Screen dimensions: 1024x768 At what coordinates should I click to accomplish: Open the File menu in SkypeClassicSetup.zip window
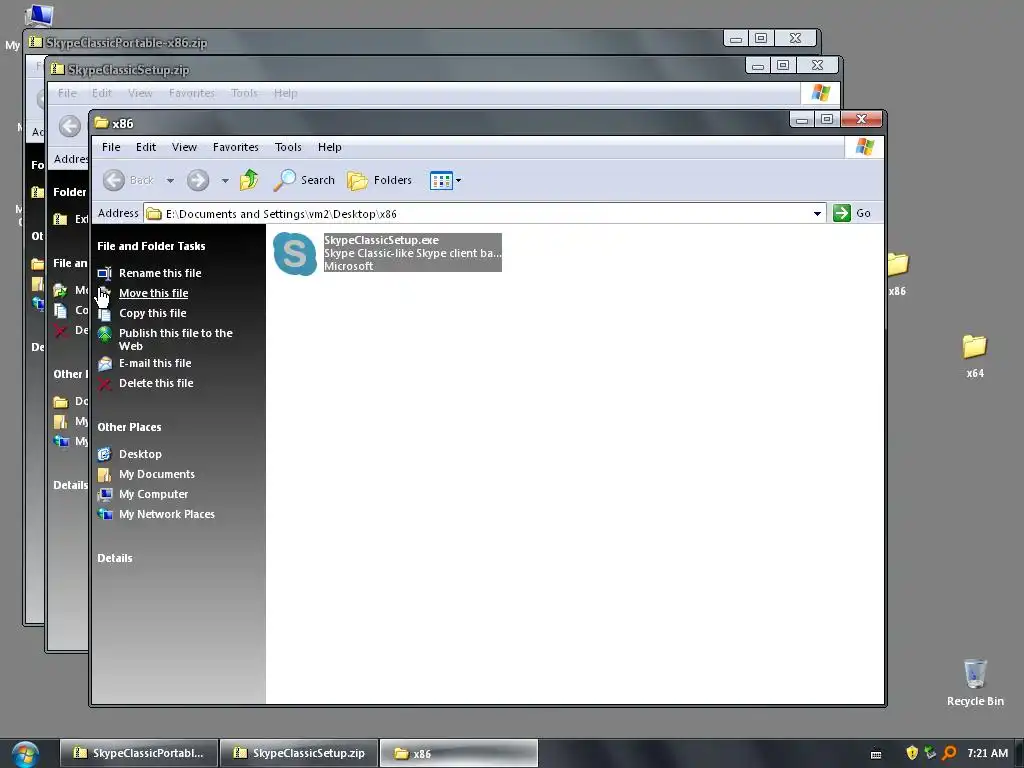pos(67,93)
